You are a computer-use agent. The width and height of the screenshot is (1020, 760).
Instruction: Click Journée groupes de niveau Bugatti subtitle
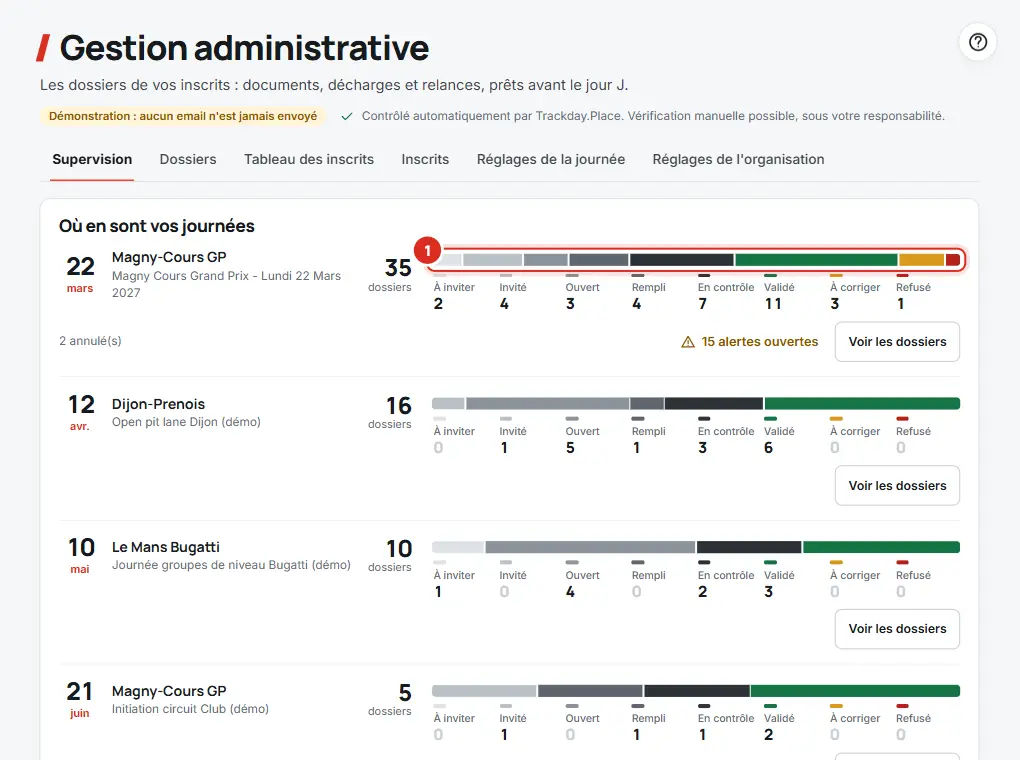click(x=231, y=565)
